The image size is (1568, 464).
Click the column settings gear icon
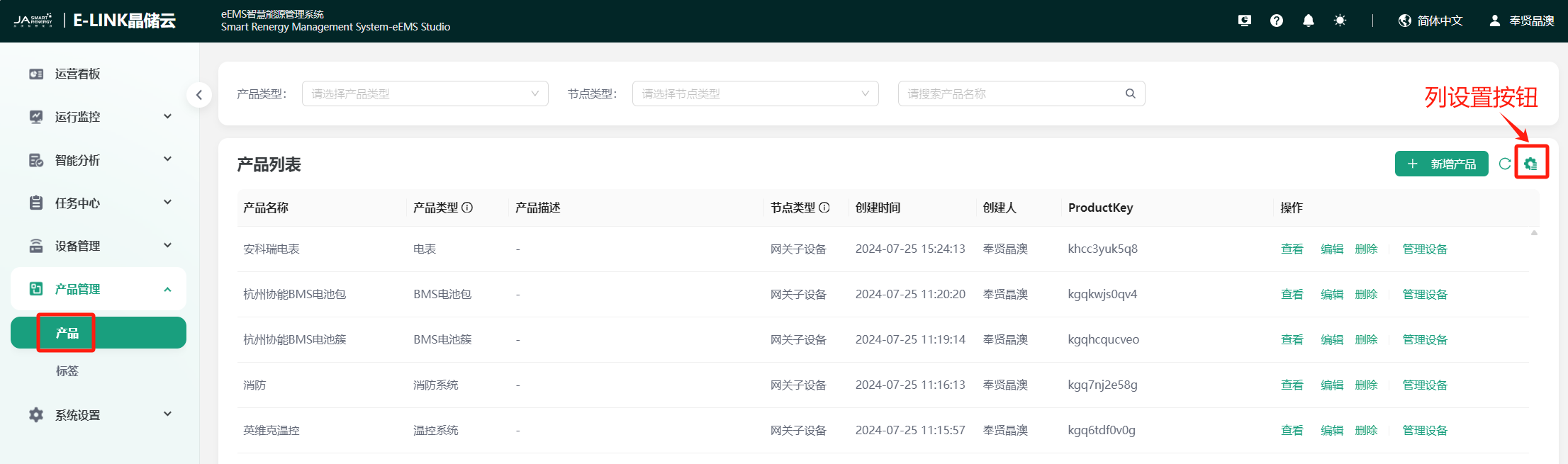1530,164
